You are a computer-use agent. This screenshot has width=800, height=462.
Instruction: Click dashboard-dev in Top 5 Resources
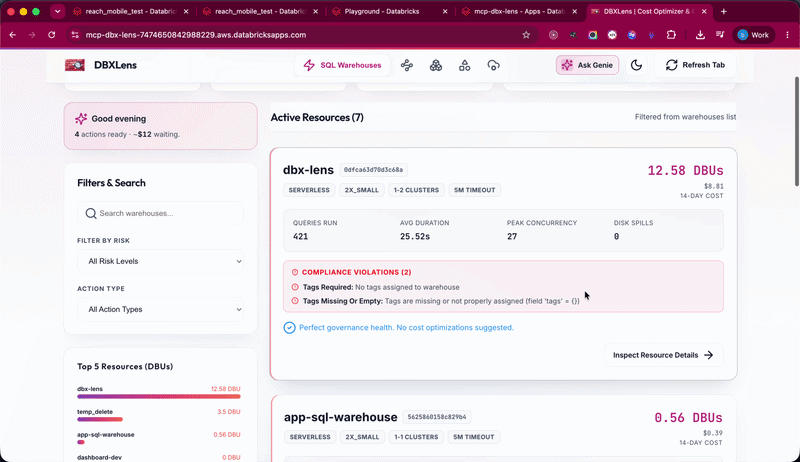point(99,457)
